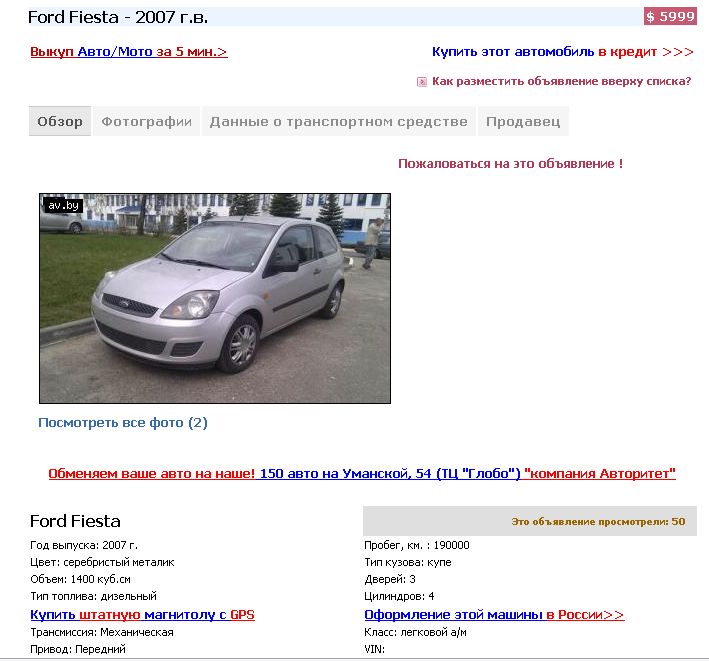Click the av.by watermark badge on photo
The image size is (709, 661).
[x=63, y=205]
